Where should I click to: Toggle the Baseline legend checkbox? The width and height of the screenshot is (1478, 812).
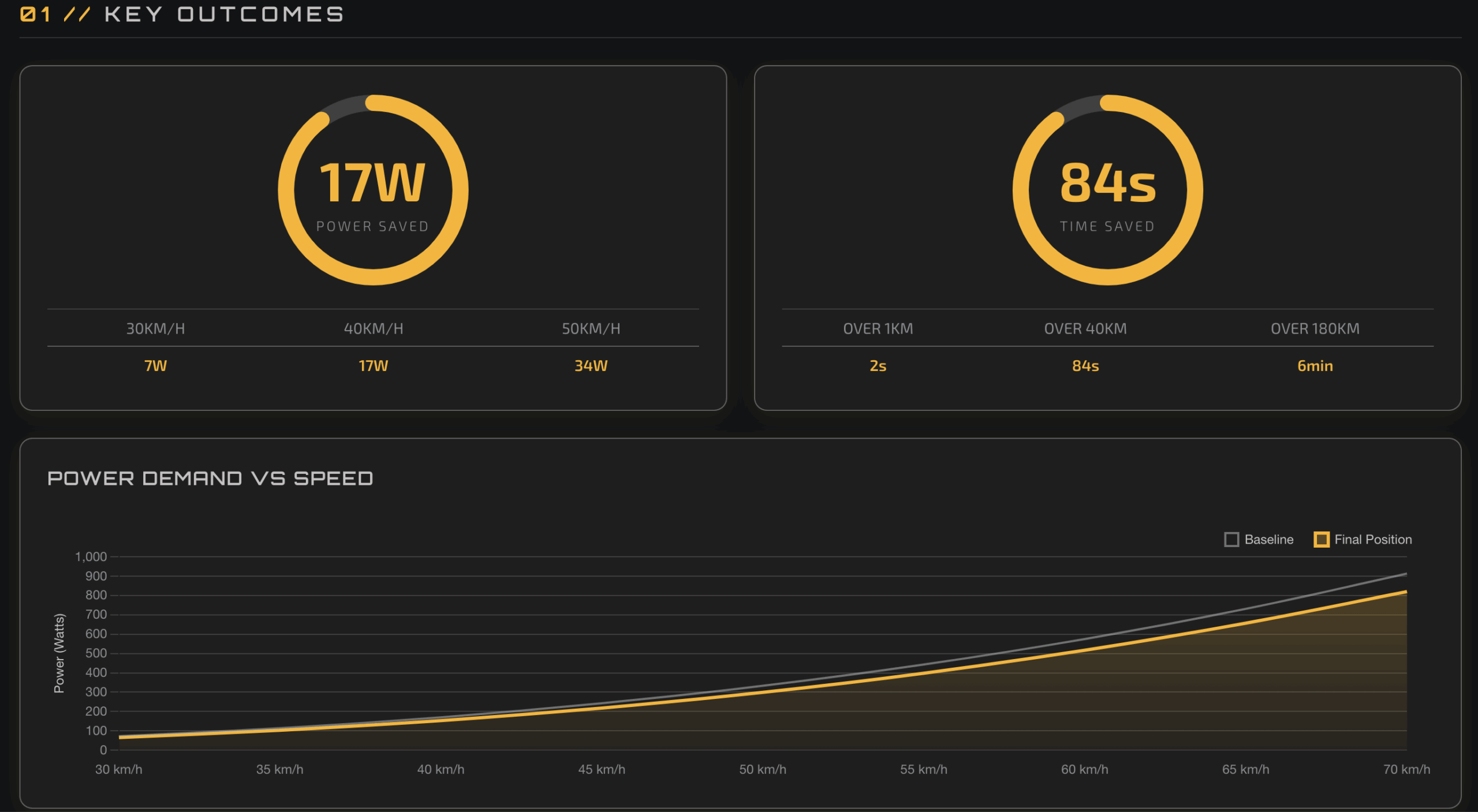1231,540
